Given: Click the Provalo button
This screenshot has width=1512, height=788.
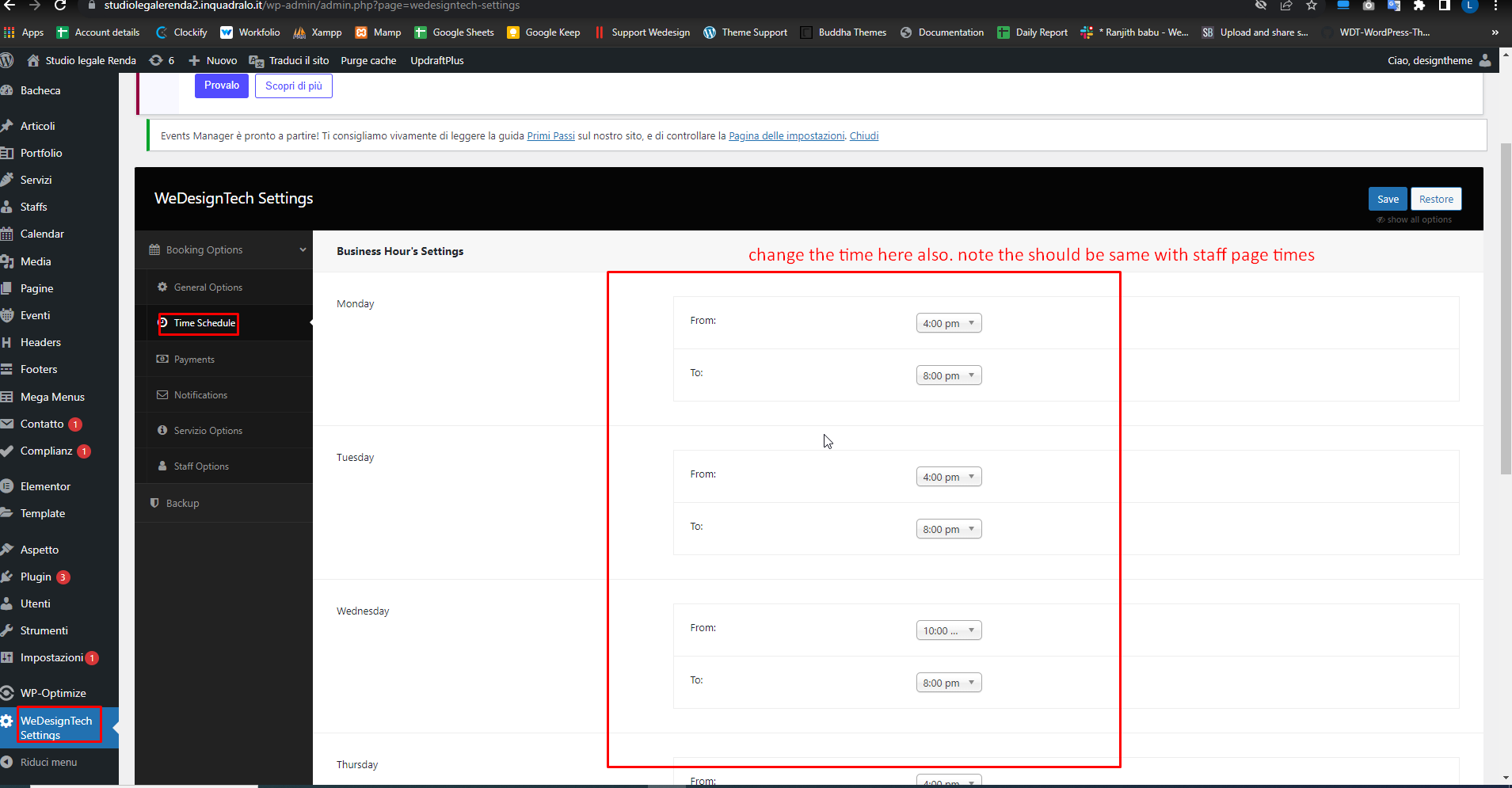Looking at the screenshot, I should click(222, 86).
